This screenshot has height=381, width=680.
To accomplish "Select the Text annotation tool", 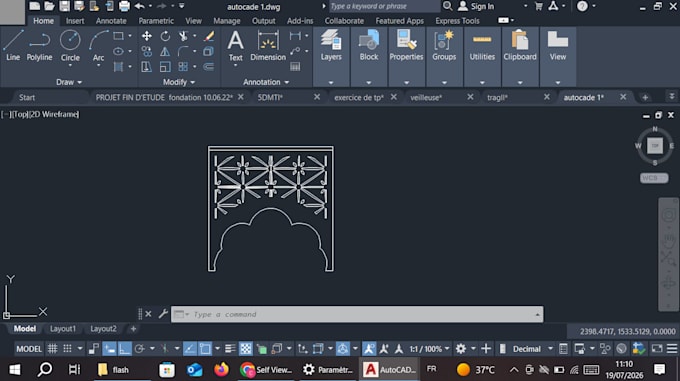I will coord(235,46).
